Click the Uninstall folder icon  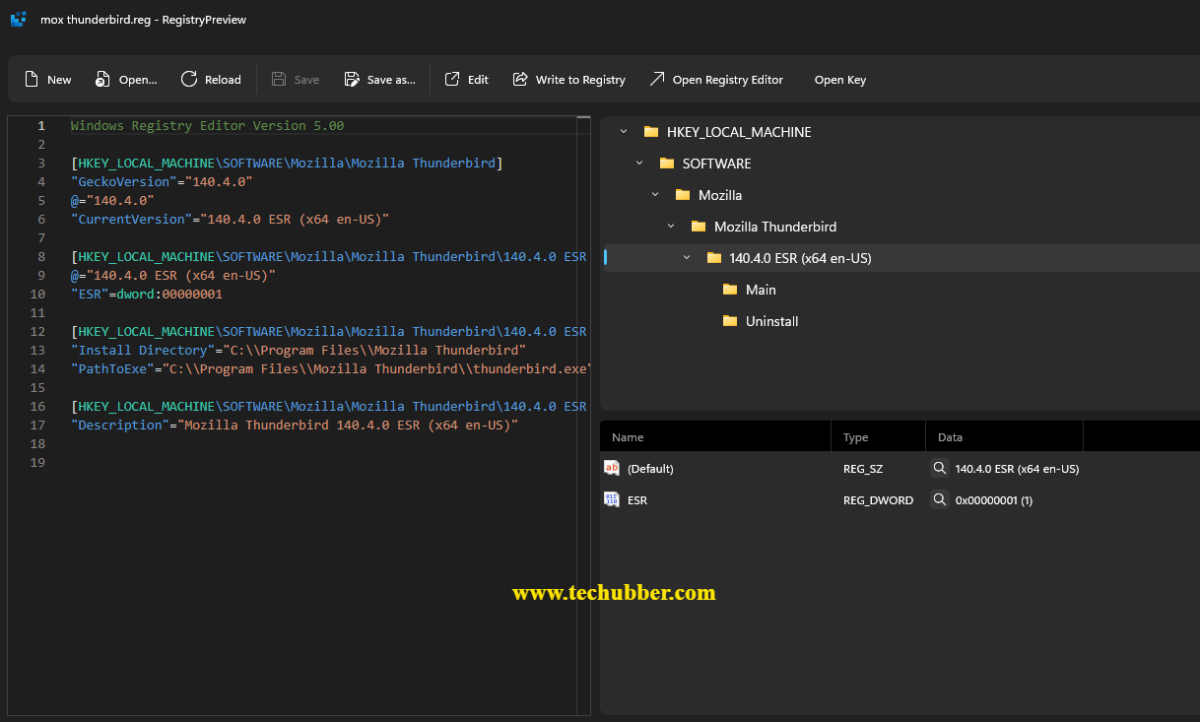tap(730, 321)
